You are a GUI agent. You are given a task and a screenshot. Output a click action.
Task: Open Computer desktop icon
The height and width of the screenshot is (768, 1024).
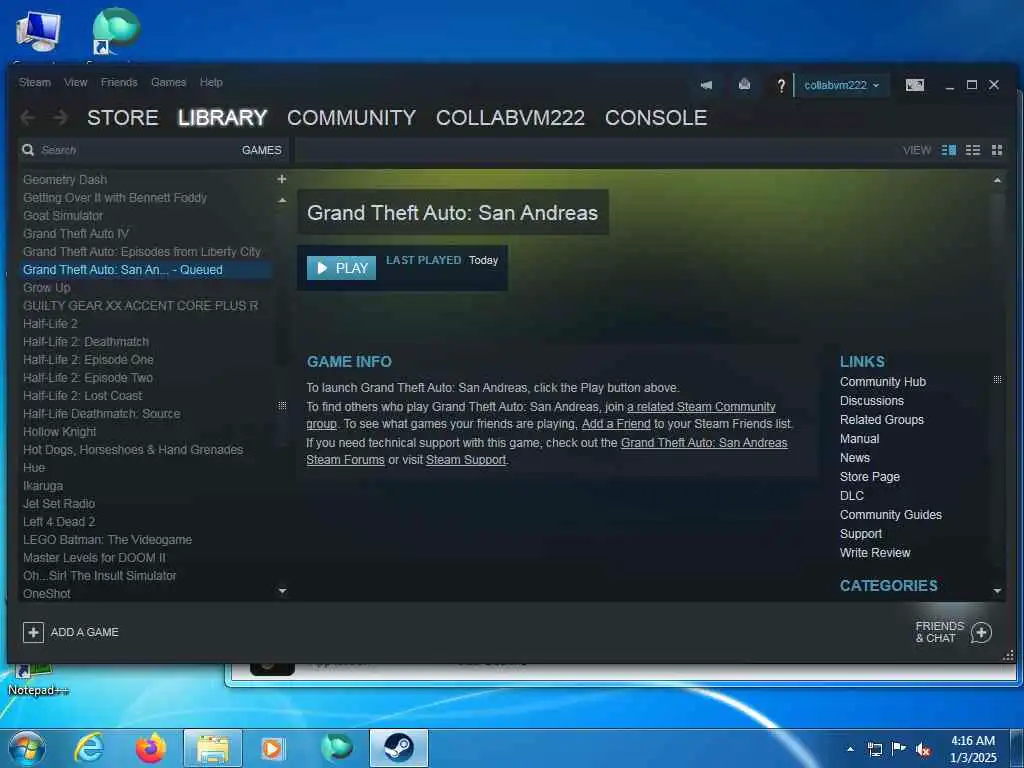(39, 33)
